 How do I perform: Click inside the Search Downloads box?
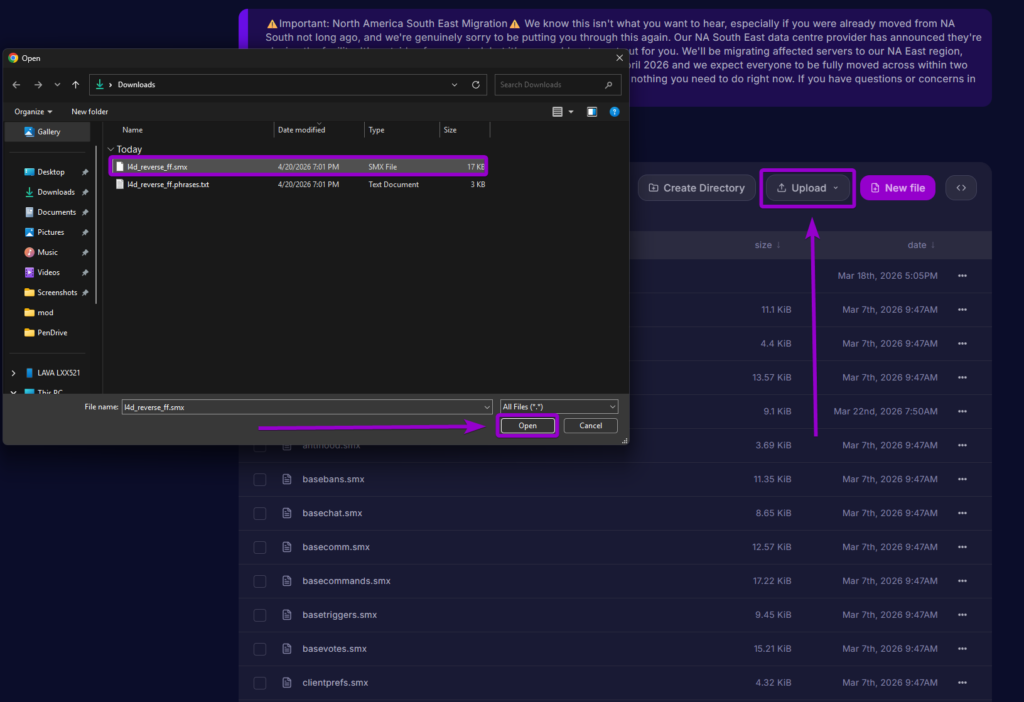[x=548, y=85]
